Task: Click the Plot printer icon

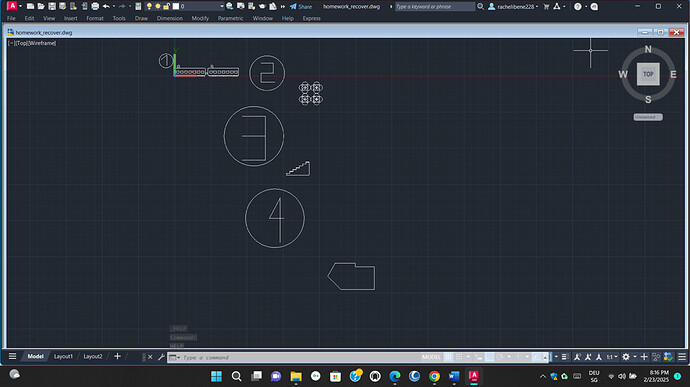Action: 95,6
